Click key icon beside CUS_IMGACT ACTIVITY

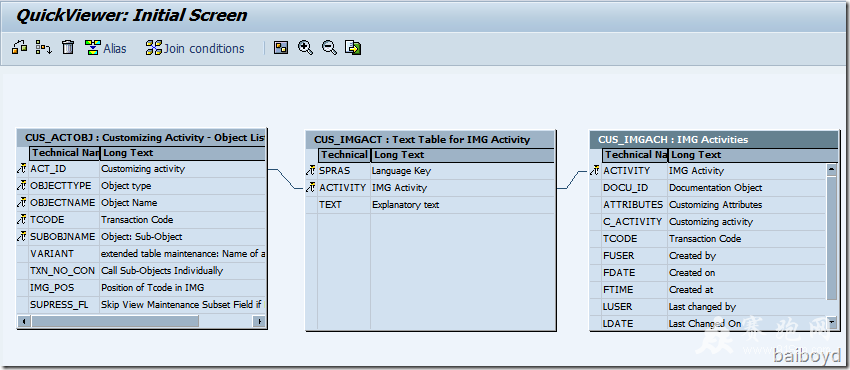coord(311,188)
